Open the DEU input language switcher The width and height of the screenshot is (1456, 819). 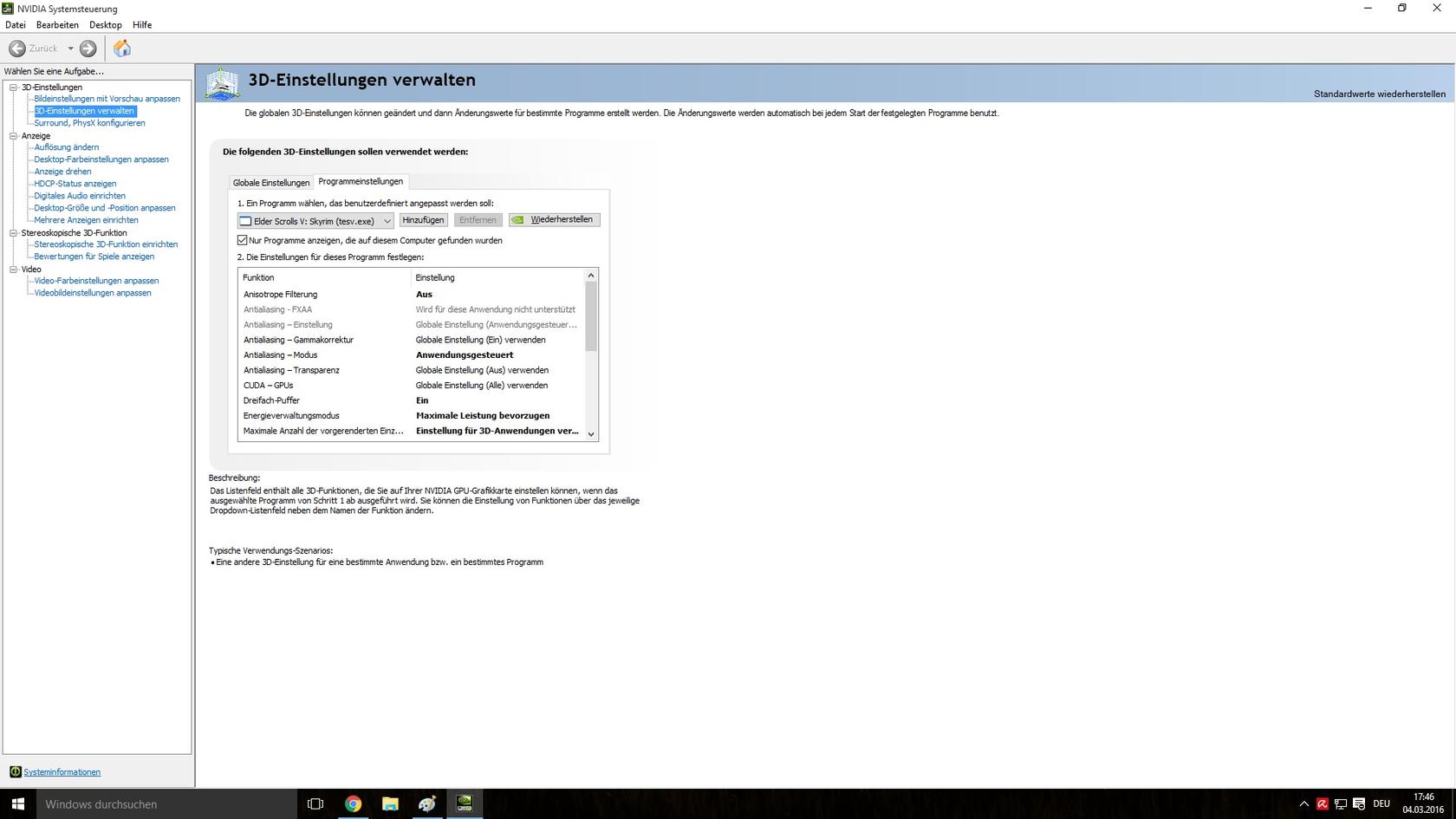pos(1381,804)
